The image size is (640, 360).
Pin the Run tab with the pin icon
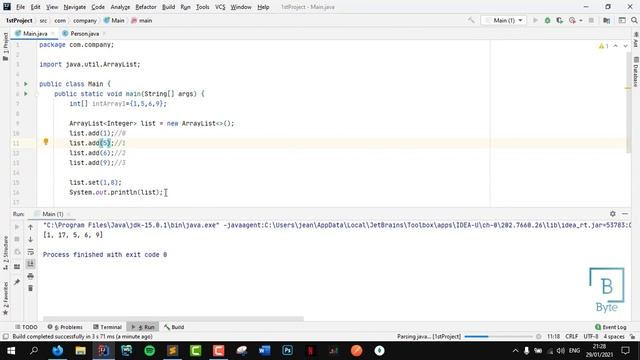(17, 282)
